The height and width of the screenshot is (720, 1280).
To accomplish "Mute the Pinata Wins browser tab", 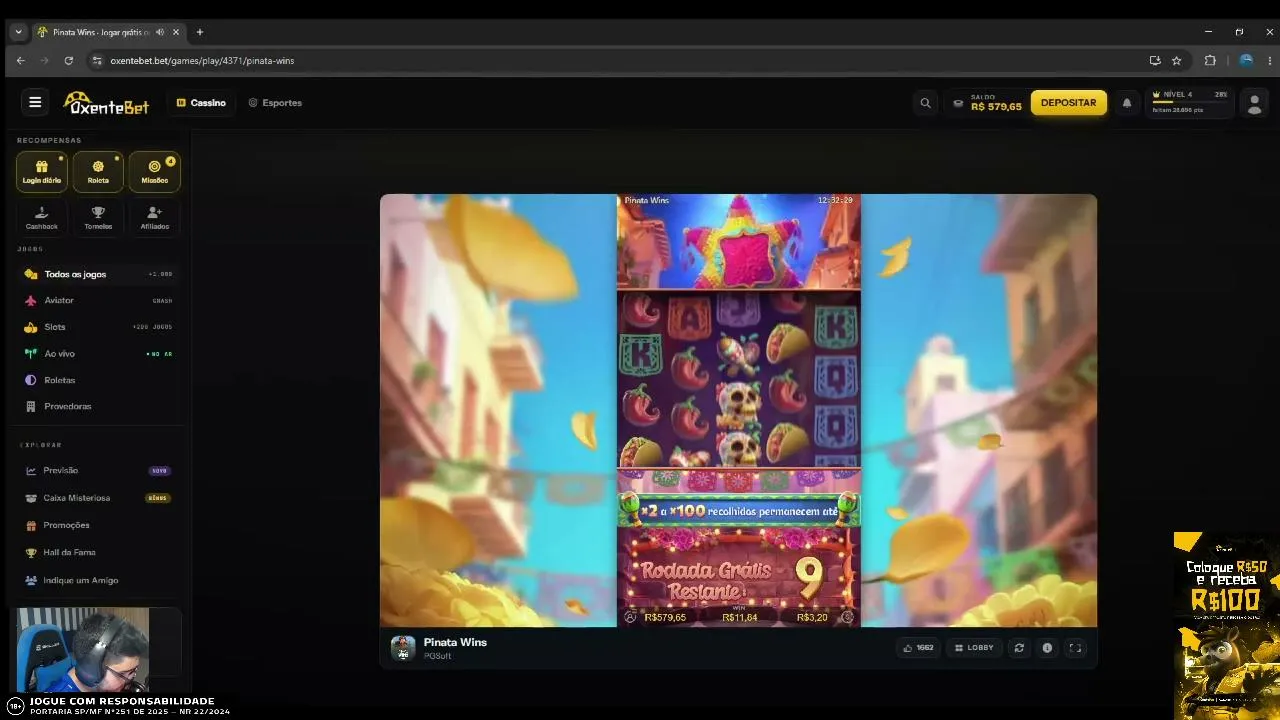I will pyautogui.click(x=160, y=32).
